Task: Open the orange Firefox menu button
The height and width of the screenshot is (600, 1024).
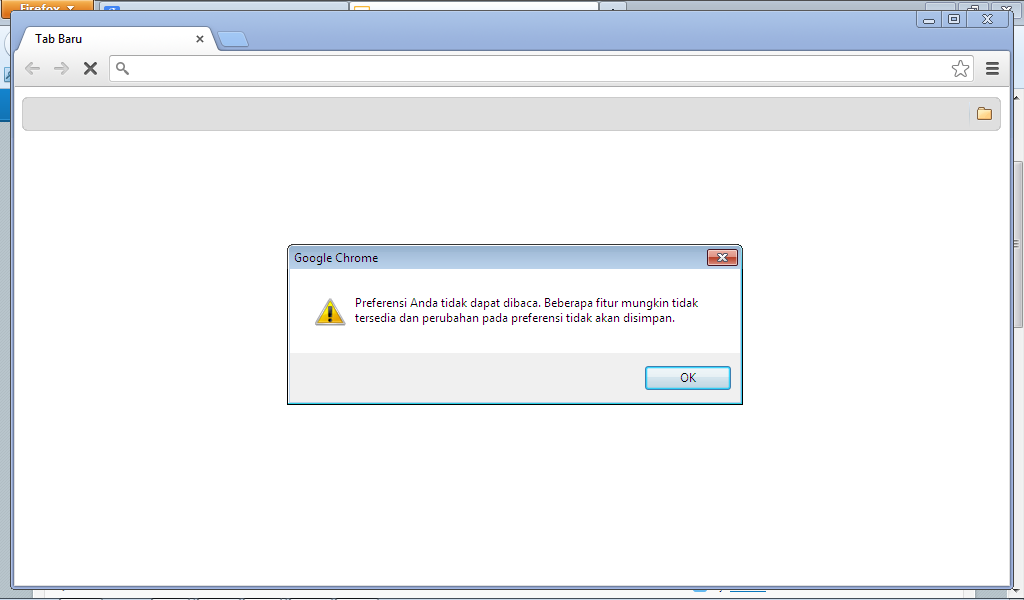Action: (47, 8)
